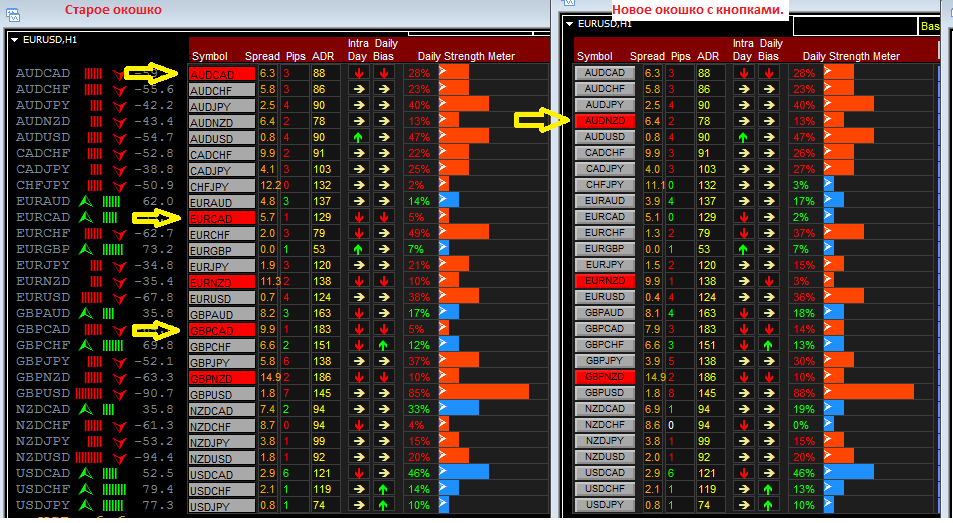
Task: Click EURCHF text in the left list
Action: coord(43,233)
